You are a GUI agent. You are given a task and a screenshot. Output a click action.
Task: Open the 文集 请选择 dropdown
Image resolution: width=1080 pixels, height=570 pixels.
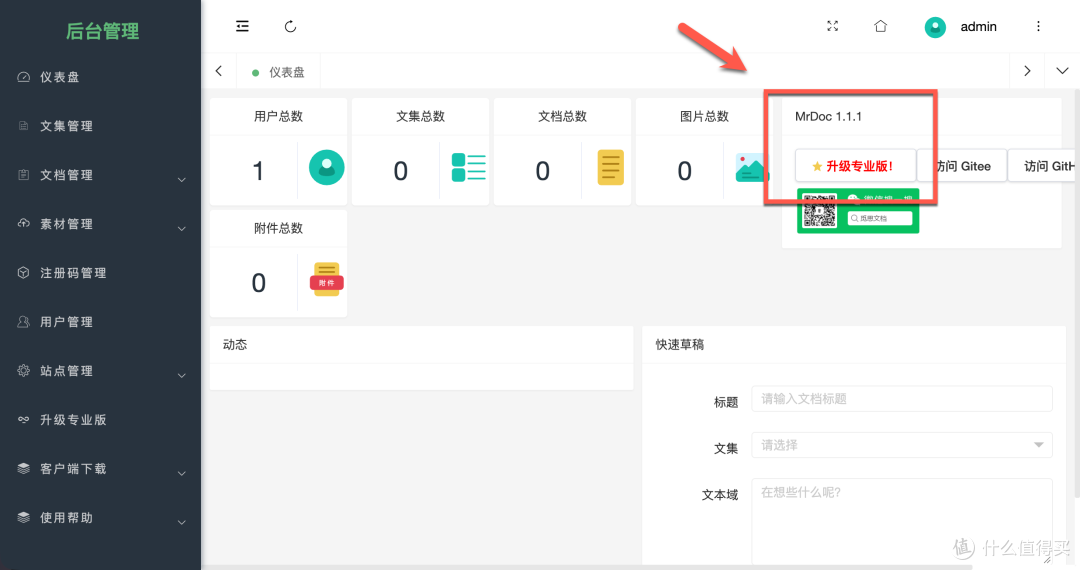pyautogui.click(x=902, y=445)
